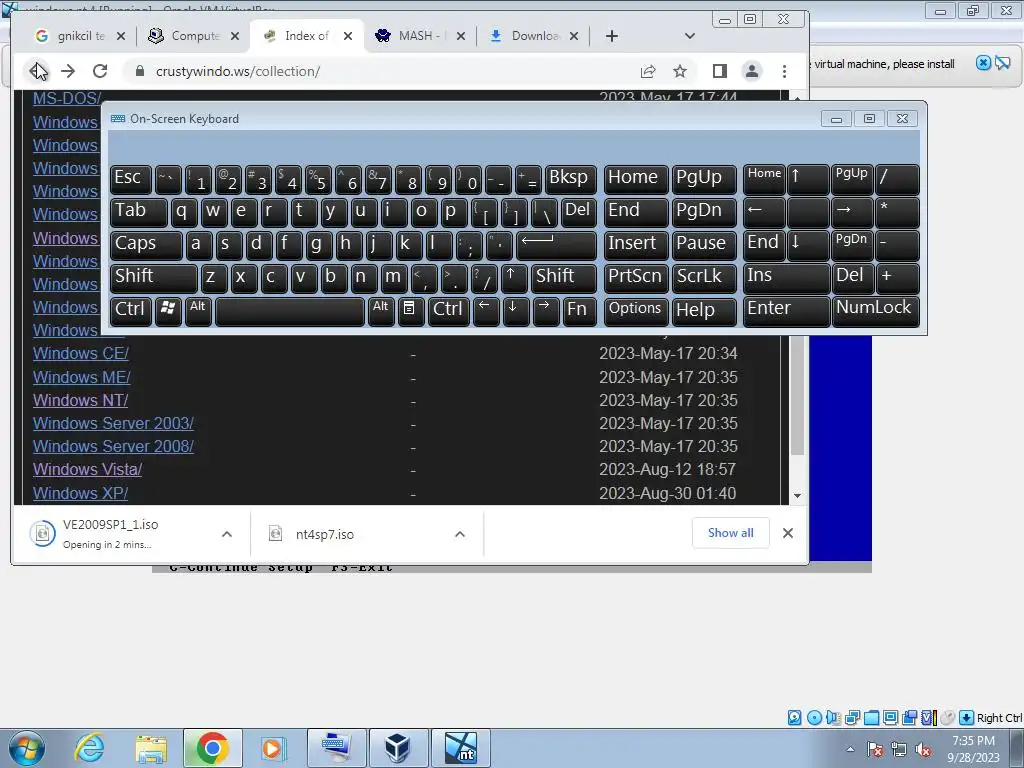
Task: Open the NT virtual machine taskbar icon
Action: pos(460,748)
